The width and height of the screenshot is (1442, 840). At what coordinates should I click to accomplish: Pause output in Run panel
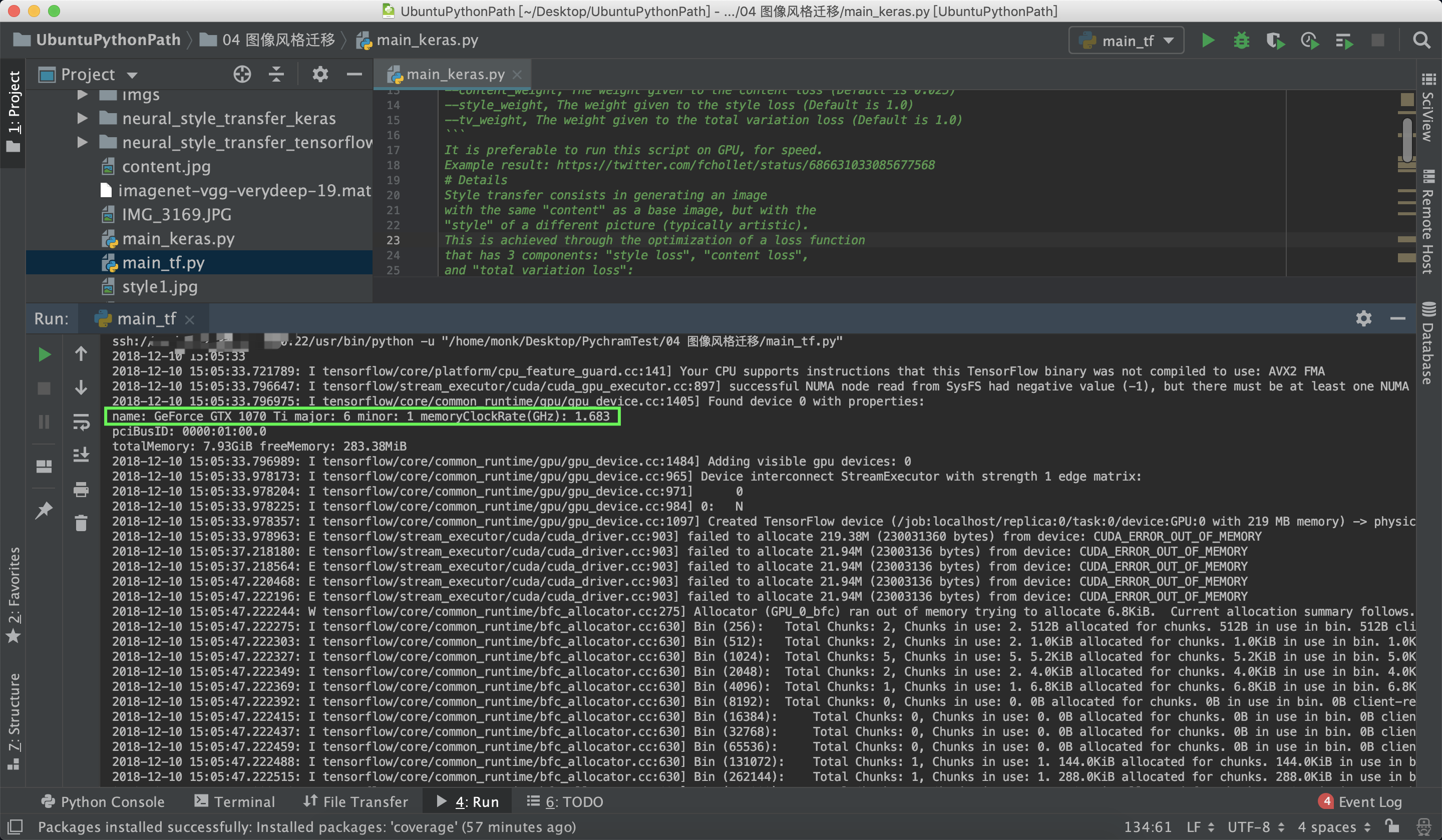tap(44, 423)
